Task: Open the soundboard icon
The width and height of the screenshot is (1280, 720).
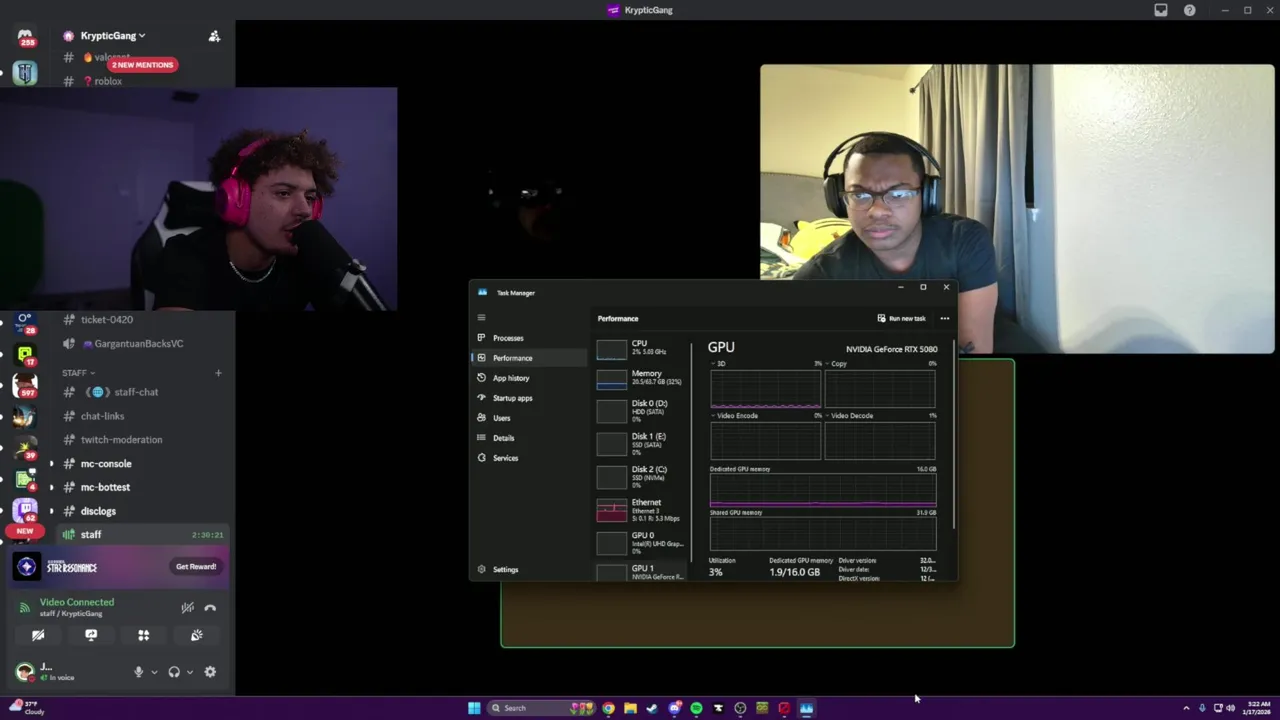Action: (197, 635)
